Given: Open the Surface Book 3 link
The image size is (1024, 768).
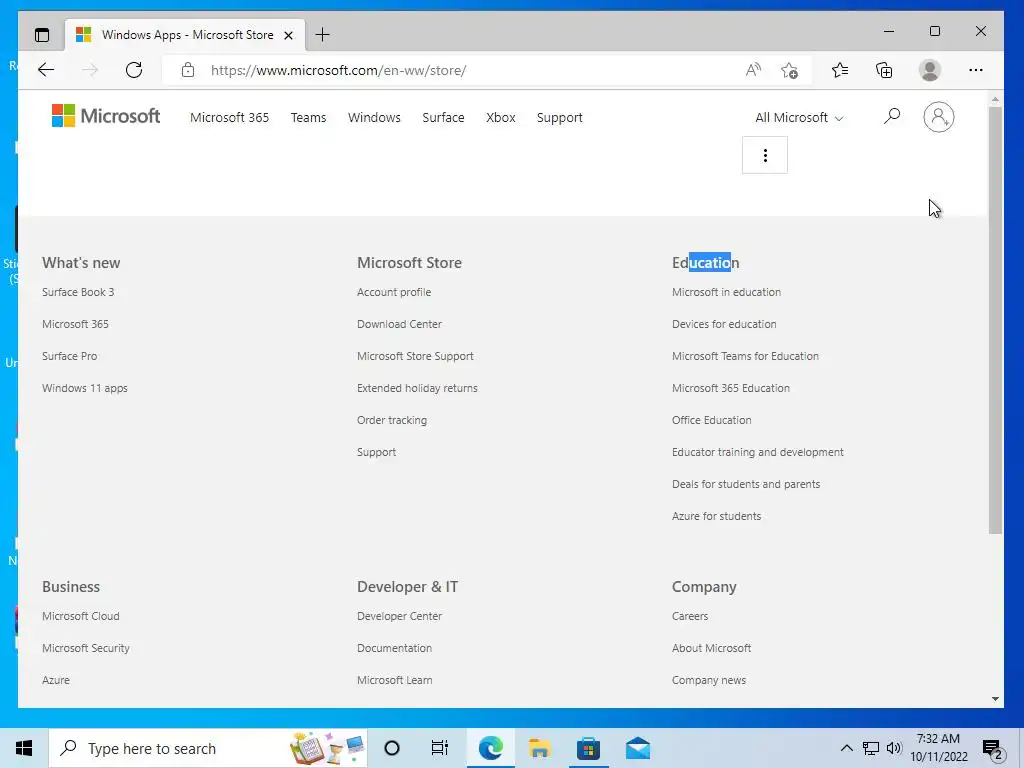Looking at the screenshot, I should coord(78,292).
